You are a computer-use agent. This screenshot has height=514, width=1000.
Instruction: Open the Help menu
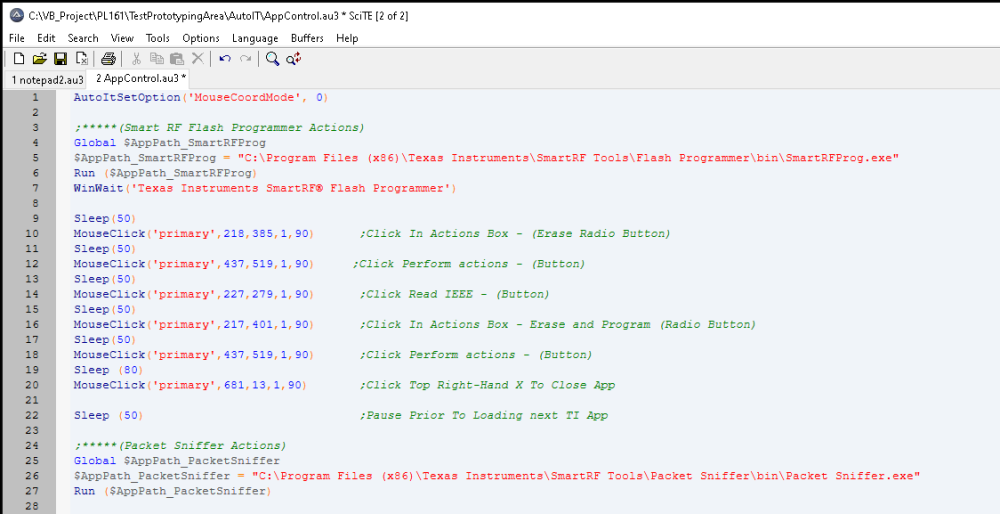click(347, 38)
